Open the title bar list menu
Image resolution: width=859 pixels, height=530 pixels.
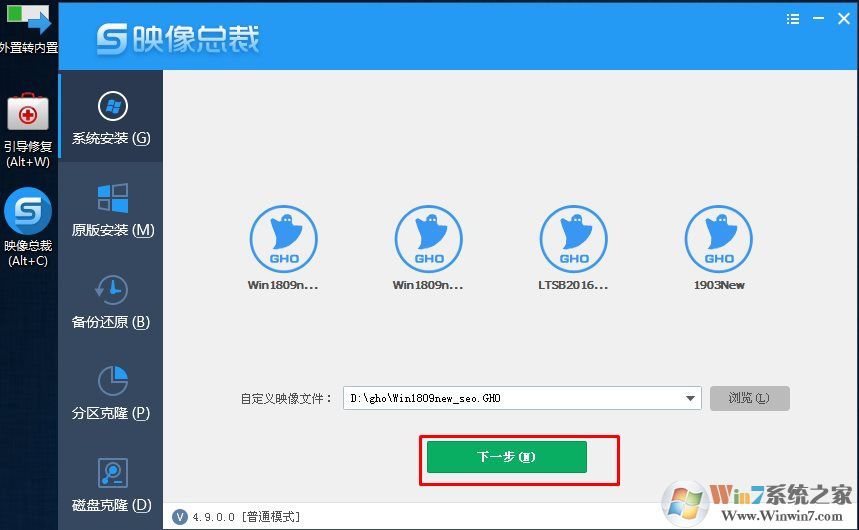(x=793, y=19)
